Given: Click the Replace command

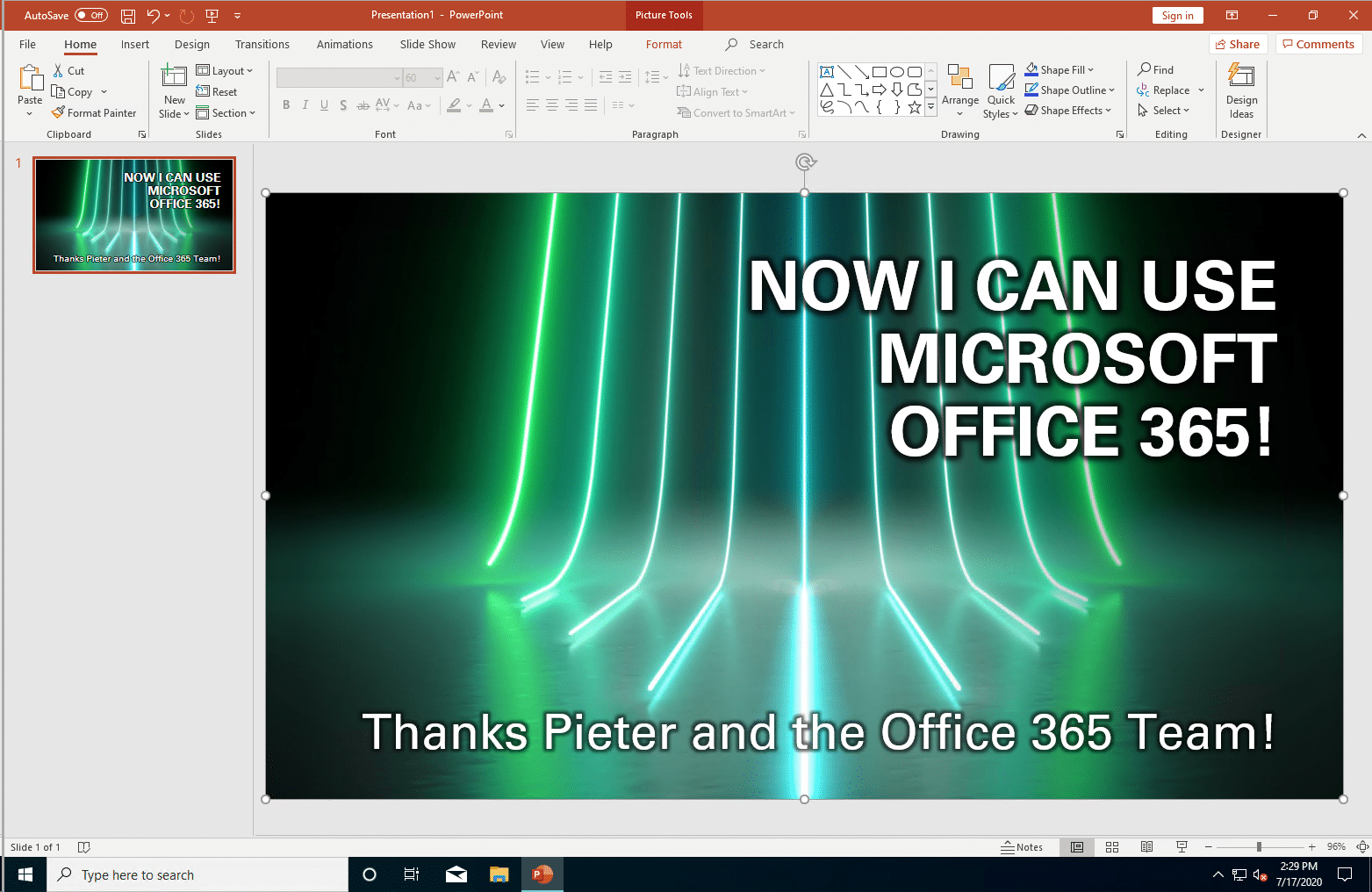Looking at the screenshot, I should tap(1164, 90).
